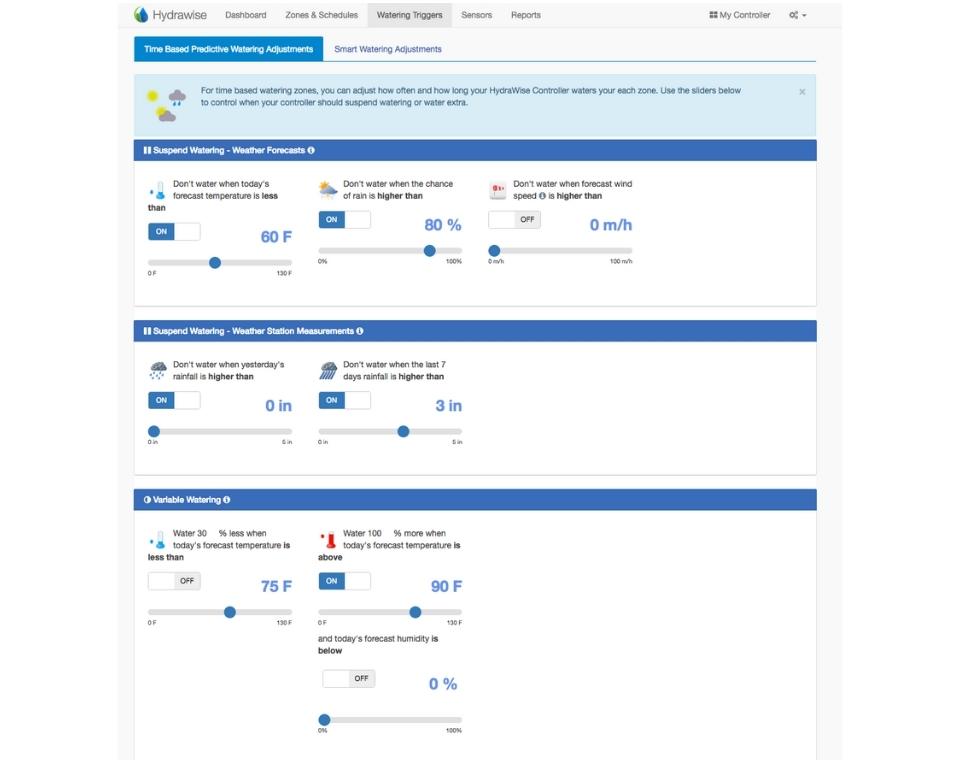
Task: Click the Hydrawise logo icon
Action: point(141,15)
